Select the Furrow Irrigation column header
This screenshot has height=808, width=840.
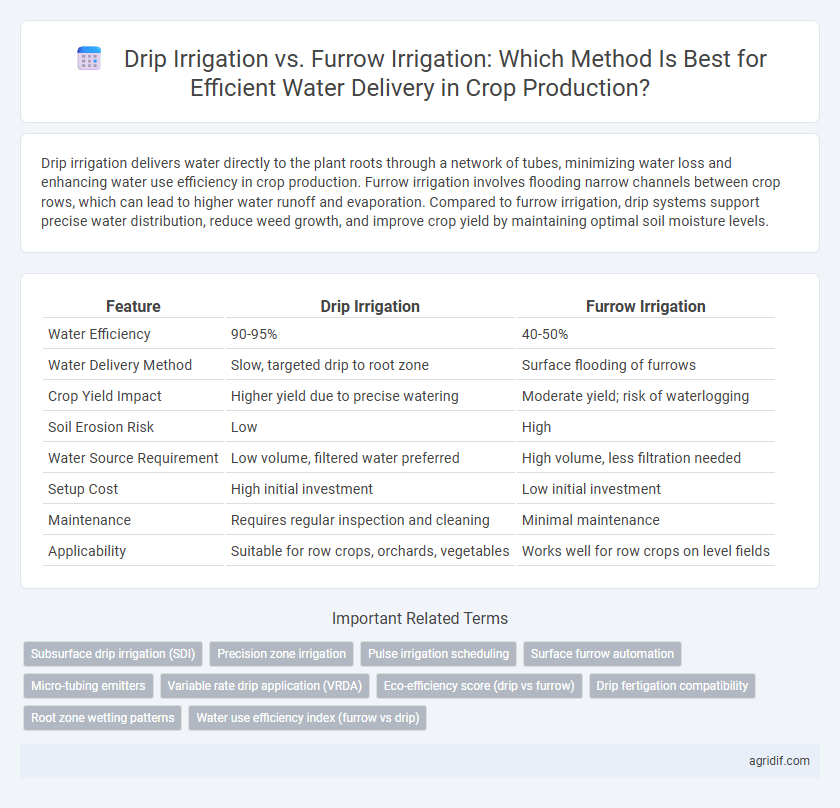(646, 306)
